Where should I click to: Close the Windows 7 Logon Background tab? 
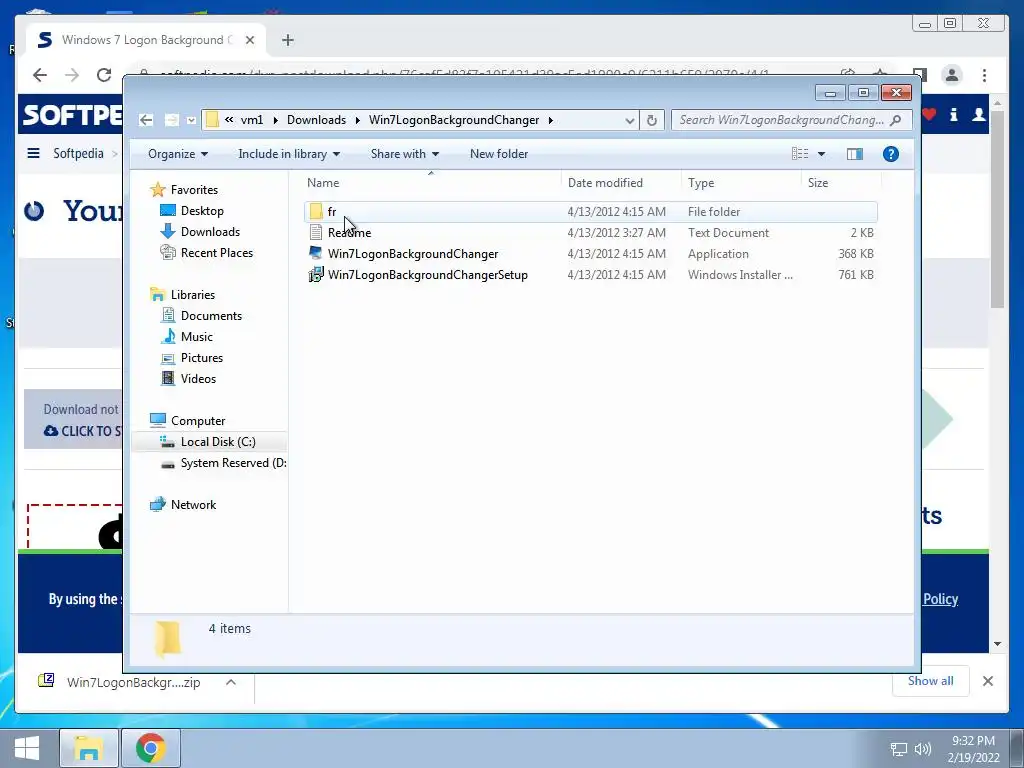[249, 40]
